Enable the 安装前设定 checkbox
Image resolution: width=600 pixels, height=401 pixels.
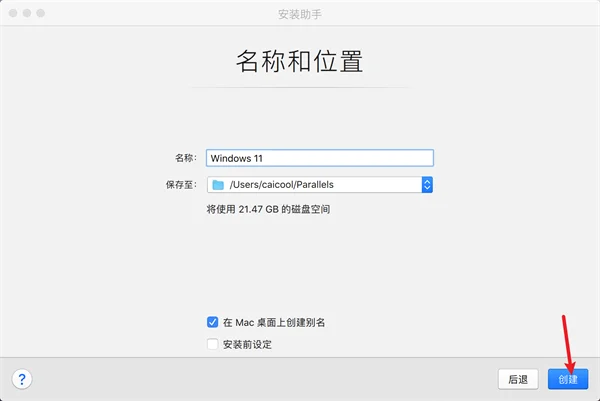point(212,344)
